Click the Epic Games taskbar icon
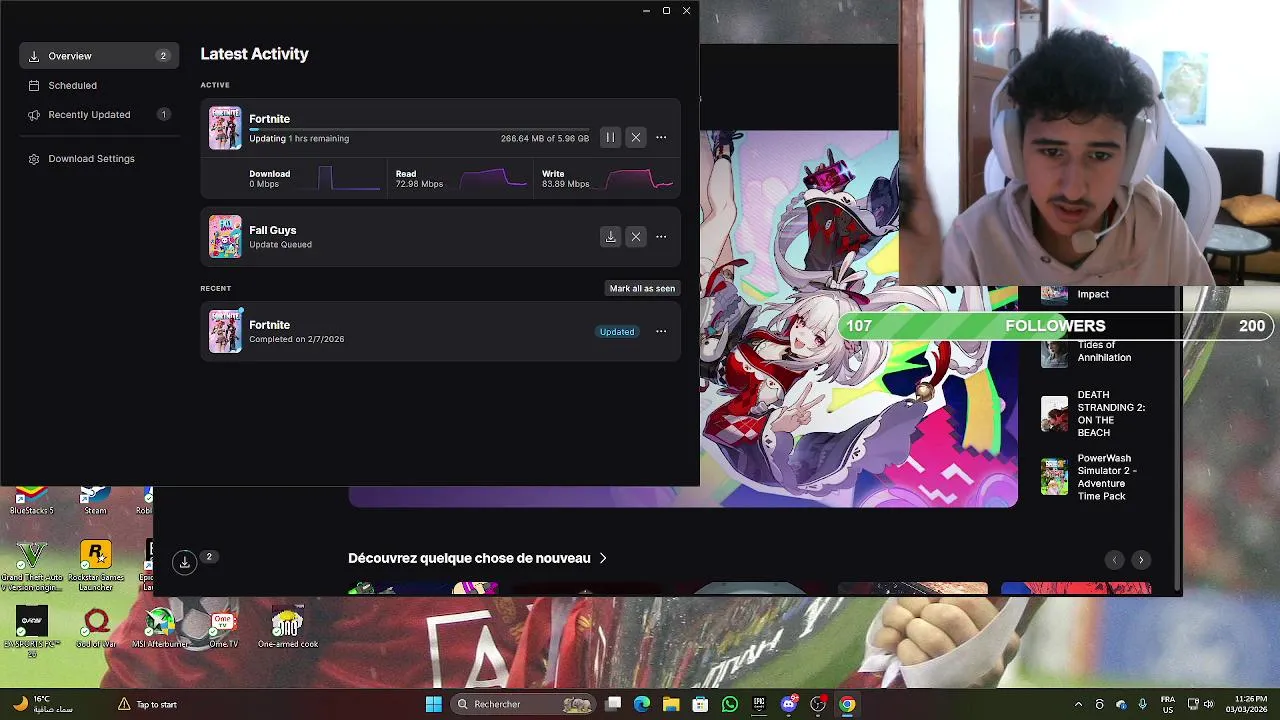 pos(759,704)
